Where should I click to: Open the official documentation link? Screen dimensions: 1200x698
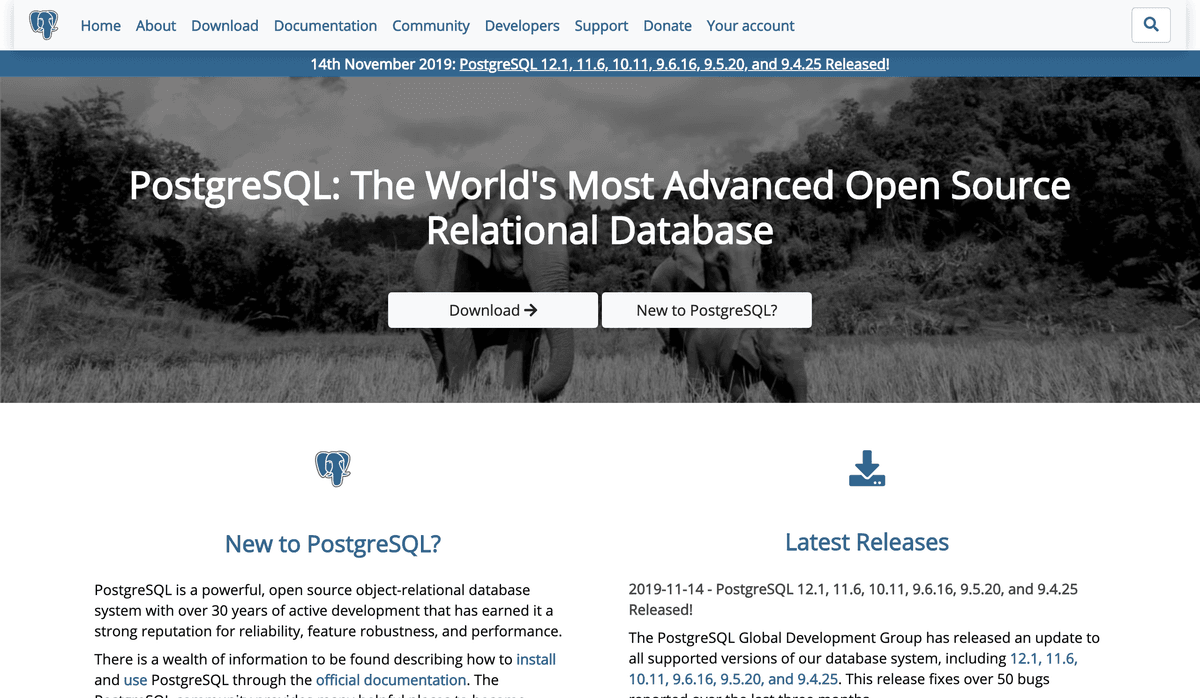point(391,680)
